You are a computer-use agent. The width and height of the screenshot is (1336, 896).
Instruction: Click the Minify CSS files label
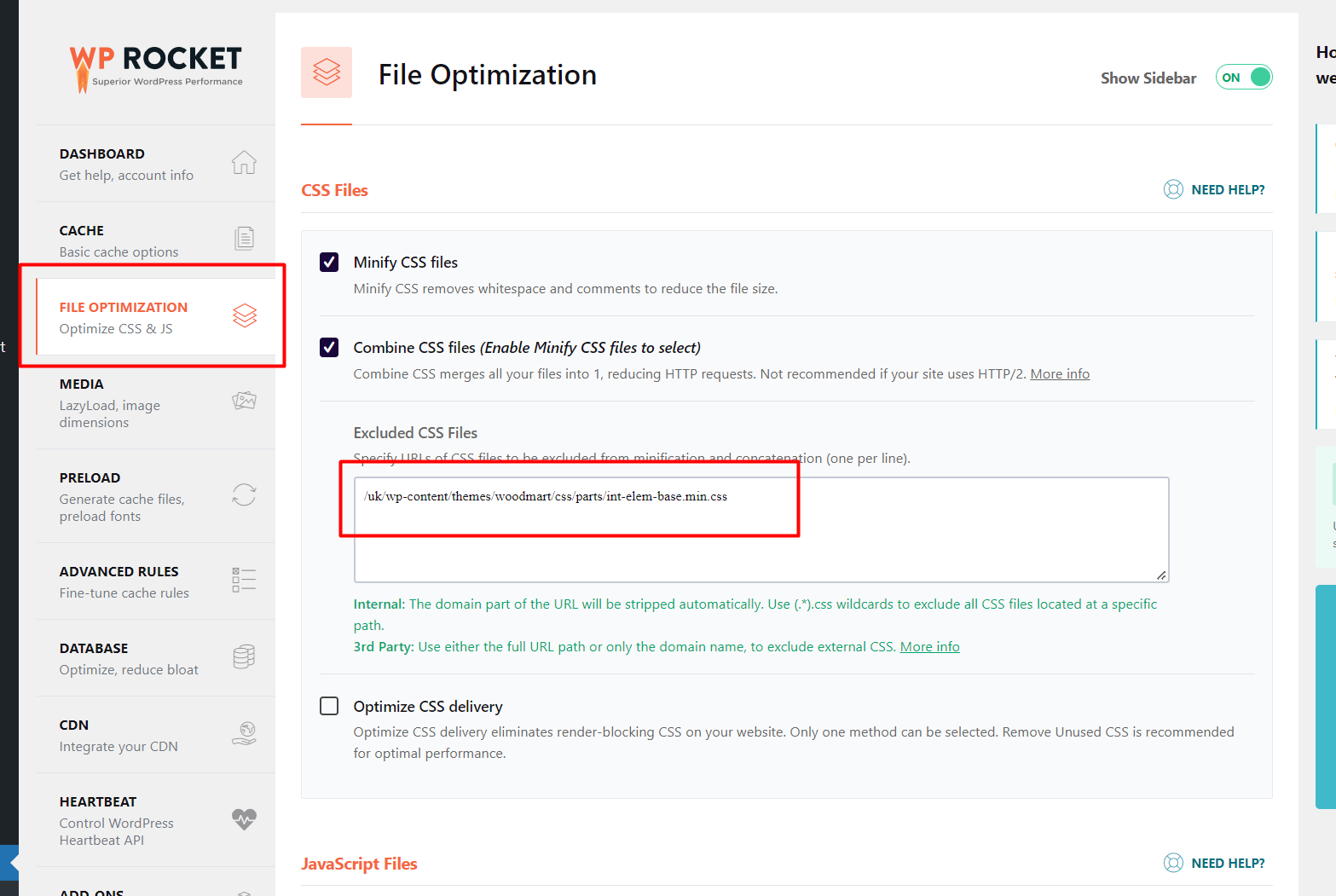tap(406, 262)
